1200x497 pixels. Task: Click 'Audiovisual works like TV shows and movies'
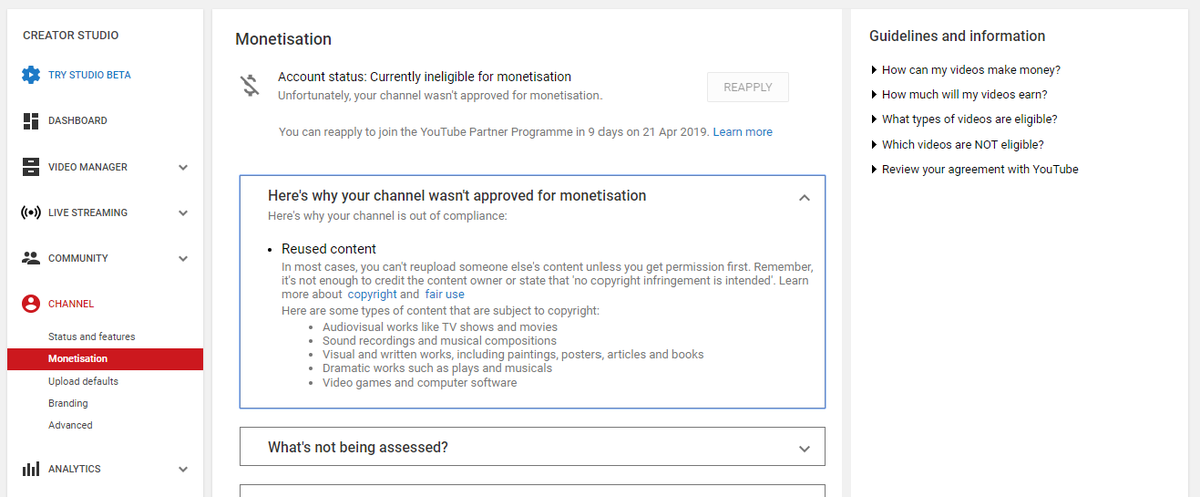(440, 327)
